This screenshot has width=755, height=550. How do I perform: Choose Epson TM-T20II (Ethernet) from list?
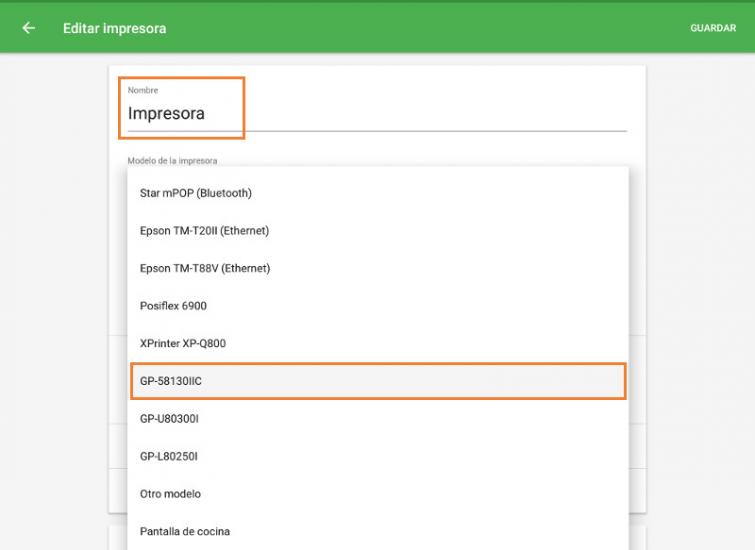(204, 231)
